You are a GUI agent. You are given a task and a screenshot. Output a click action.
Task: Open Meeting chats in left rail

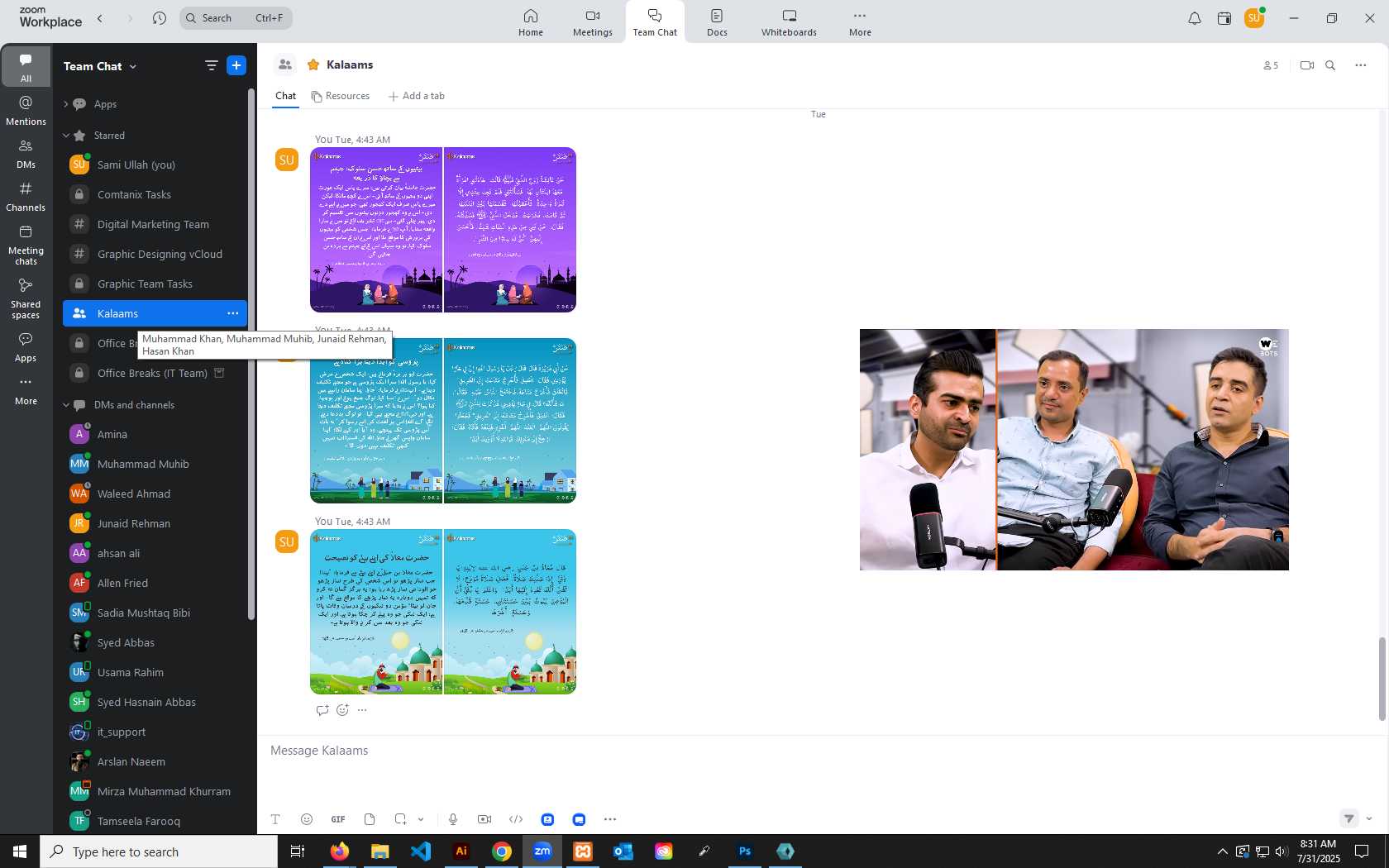pyautogui.click(x=26, y=245)
